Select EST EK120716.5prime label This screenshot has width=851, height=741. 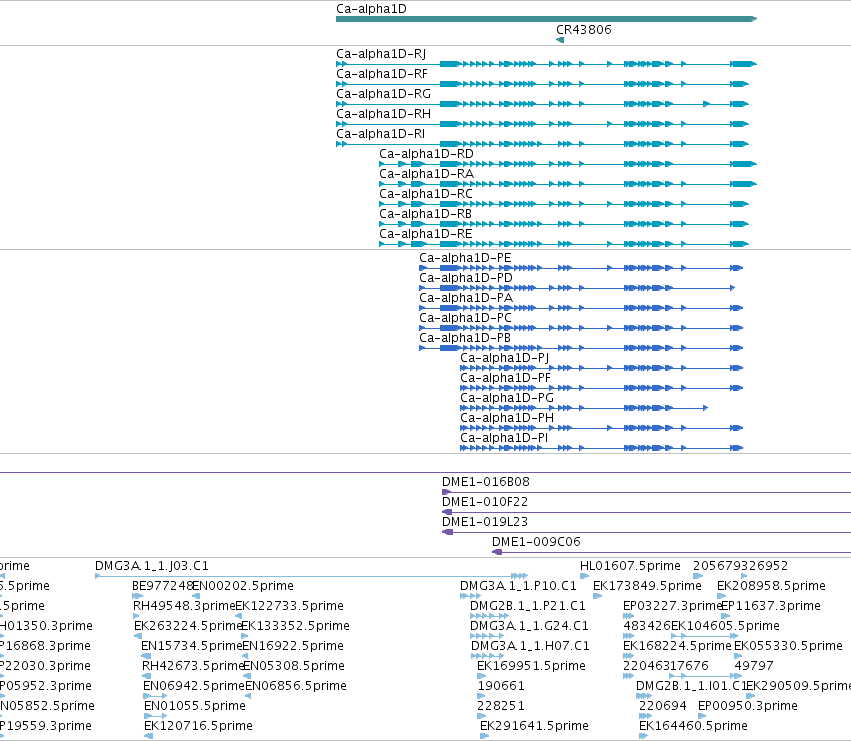pyautogui.click(x=199, y=726)
